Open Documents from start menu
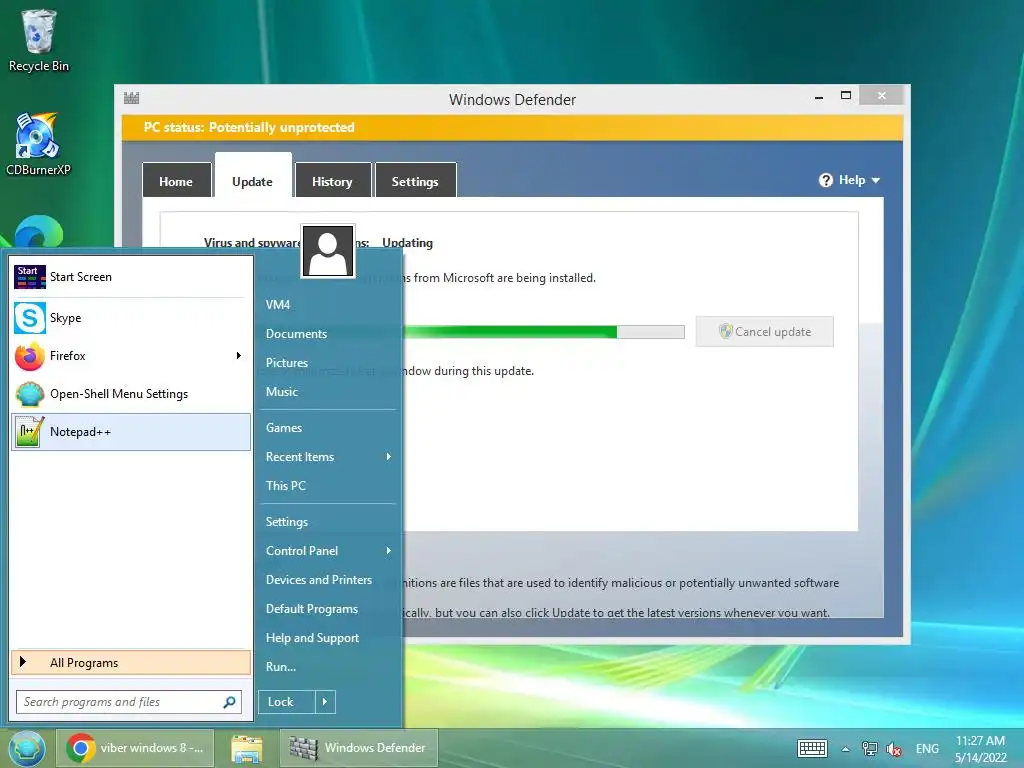 296,334
